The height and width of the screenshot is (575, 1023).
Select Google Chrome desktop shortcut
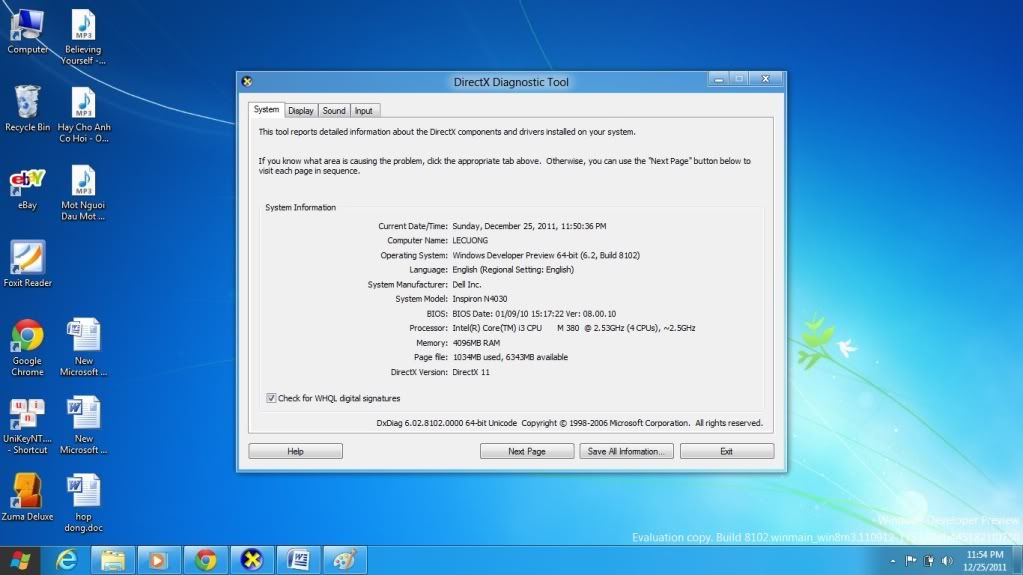pyautogui.click(x=27, y=347)
